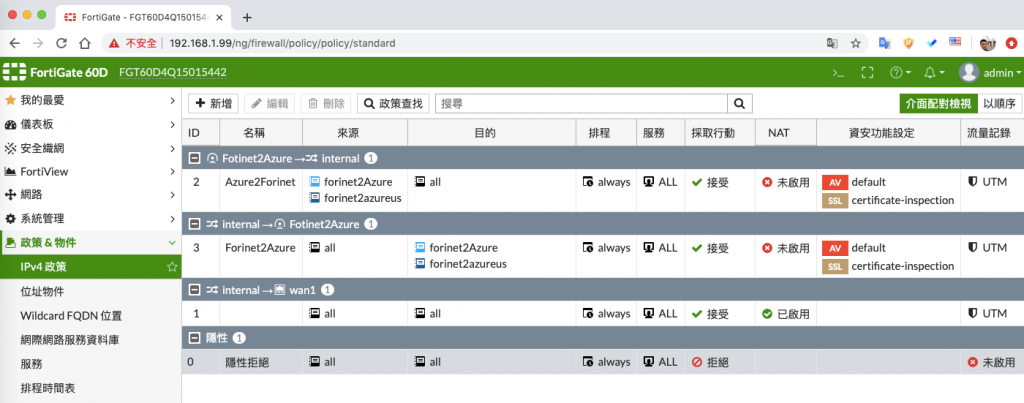Click the 編輯 edit button

click(269, 103)
